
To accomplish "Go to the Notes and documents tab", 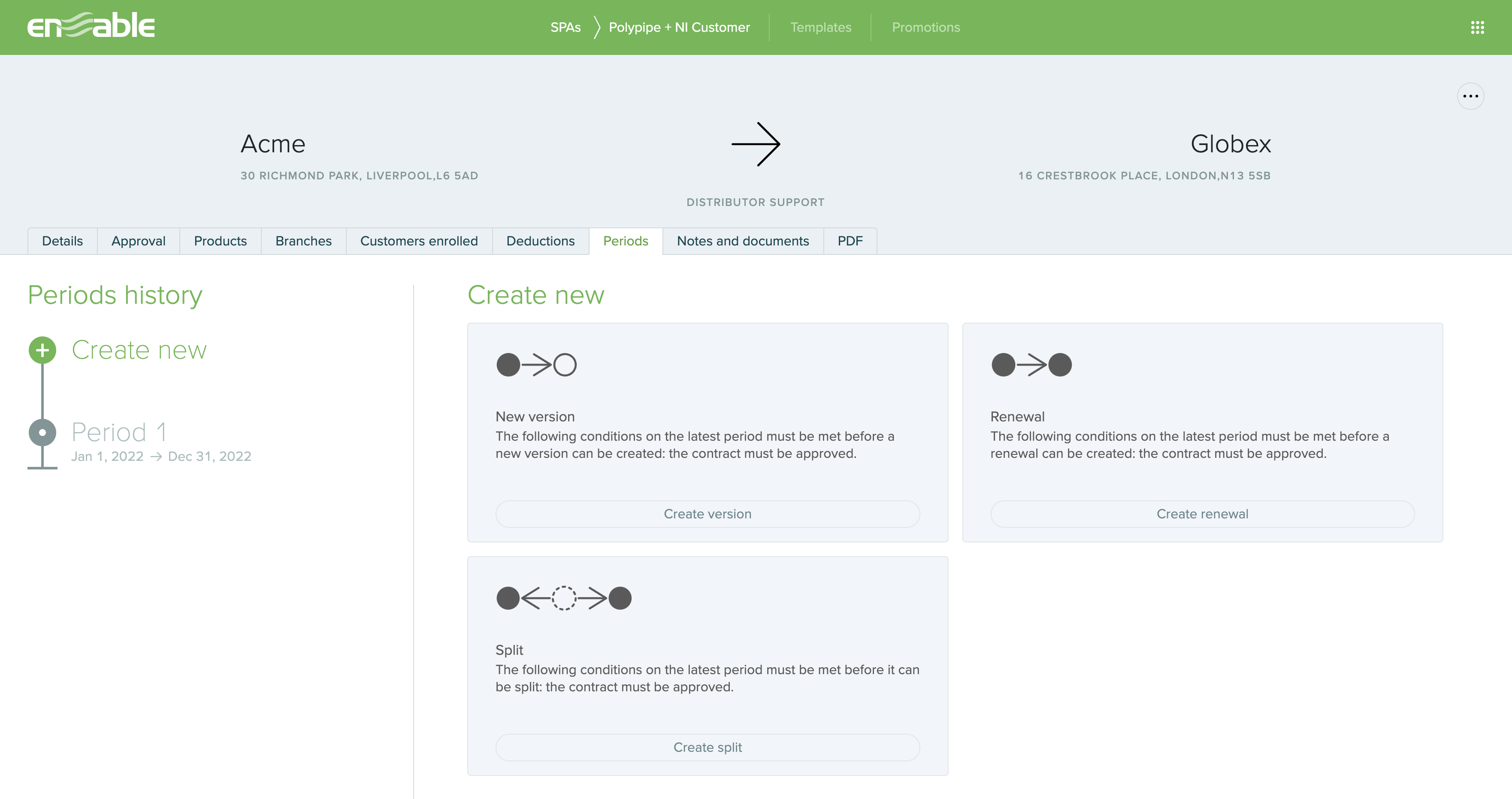I will pos(743,241).
